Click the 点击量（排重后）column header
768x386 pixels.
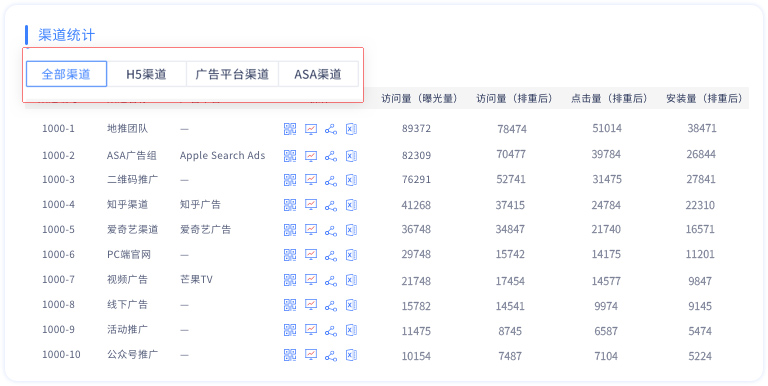609,99
